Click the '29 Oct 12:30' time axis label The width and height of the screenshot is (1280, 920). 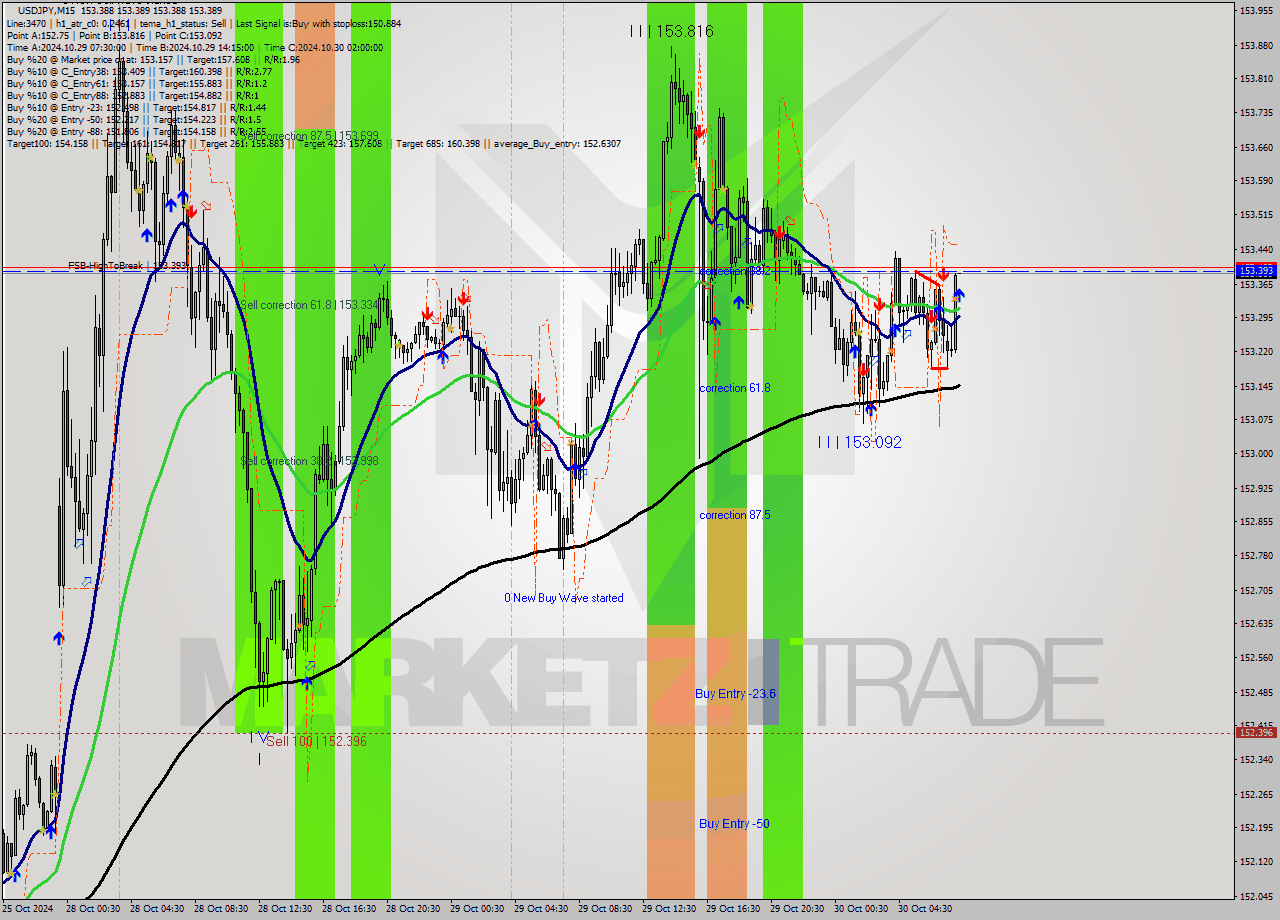tap(668, 909)
